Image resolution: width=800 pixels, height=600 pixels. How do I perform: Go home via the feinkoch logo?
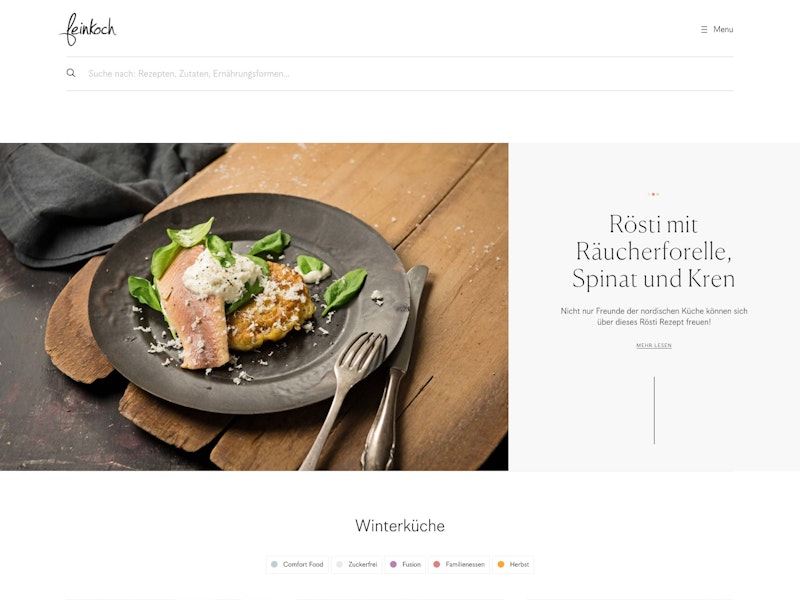(x=88, y=29)
